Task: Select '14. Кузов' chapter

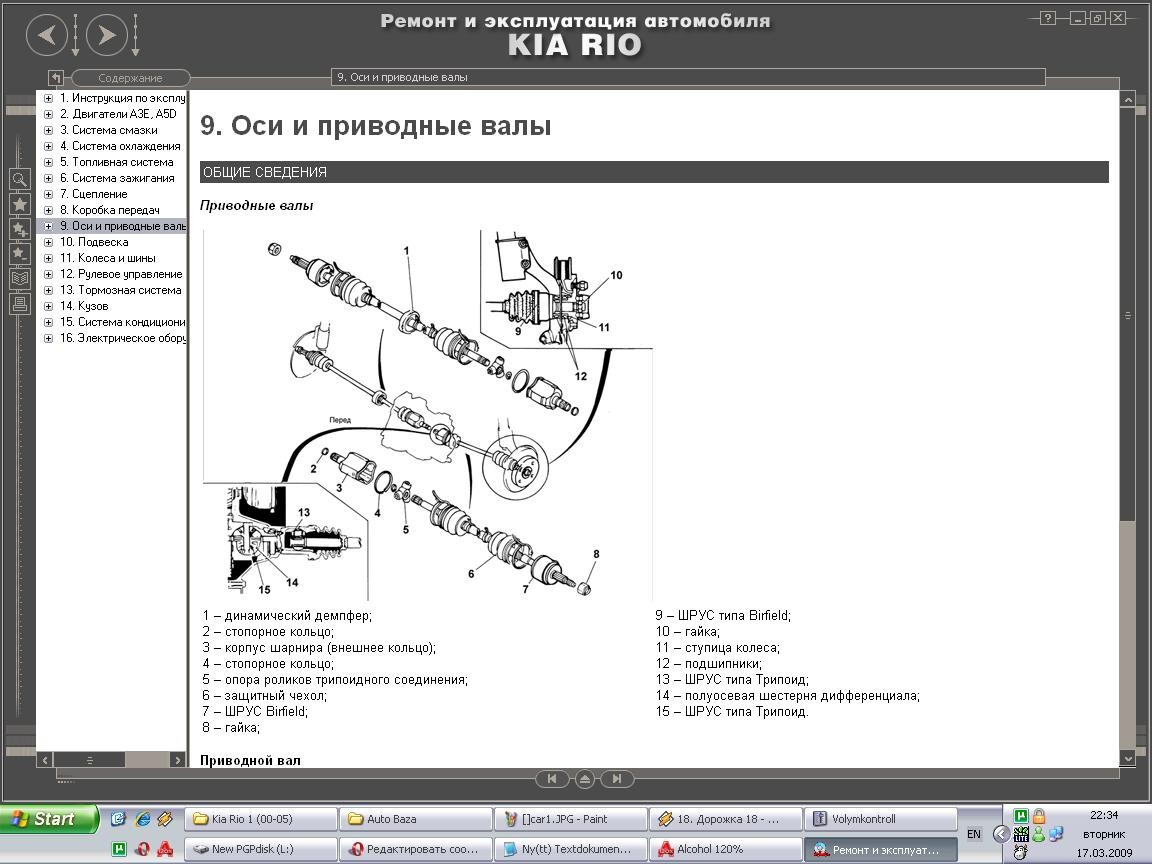Action: coord(84,306)
